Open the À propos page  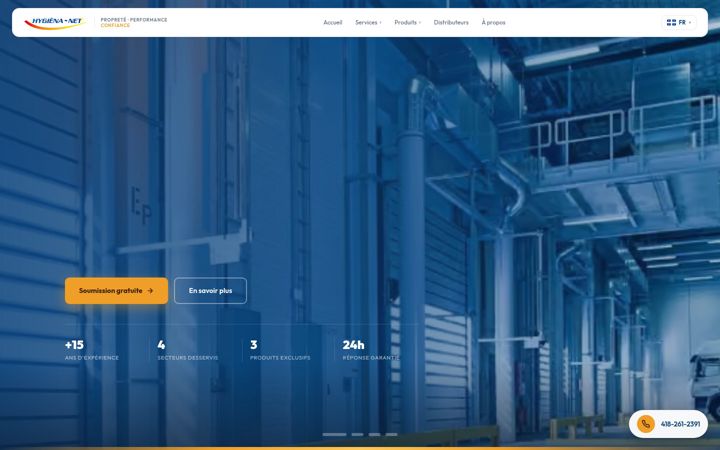click(x=493, y=22)
